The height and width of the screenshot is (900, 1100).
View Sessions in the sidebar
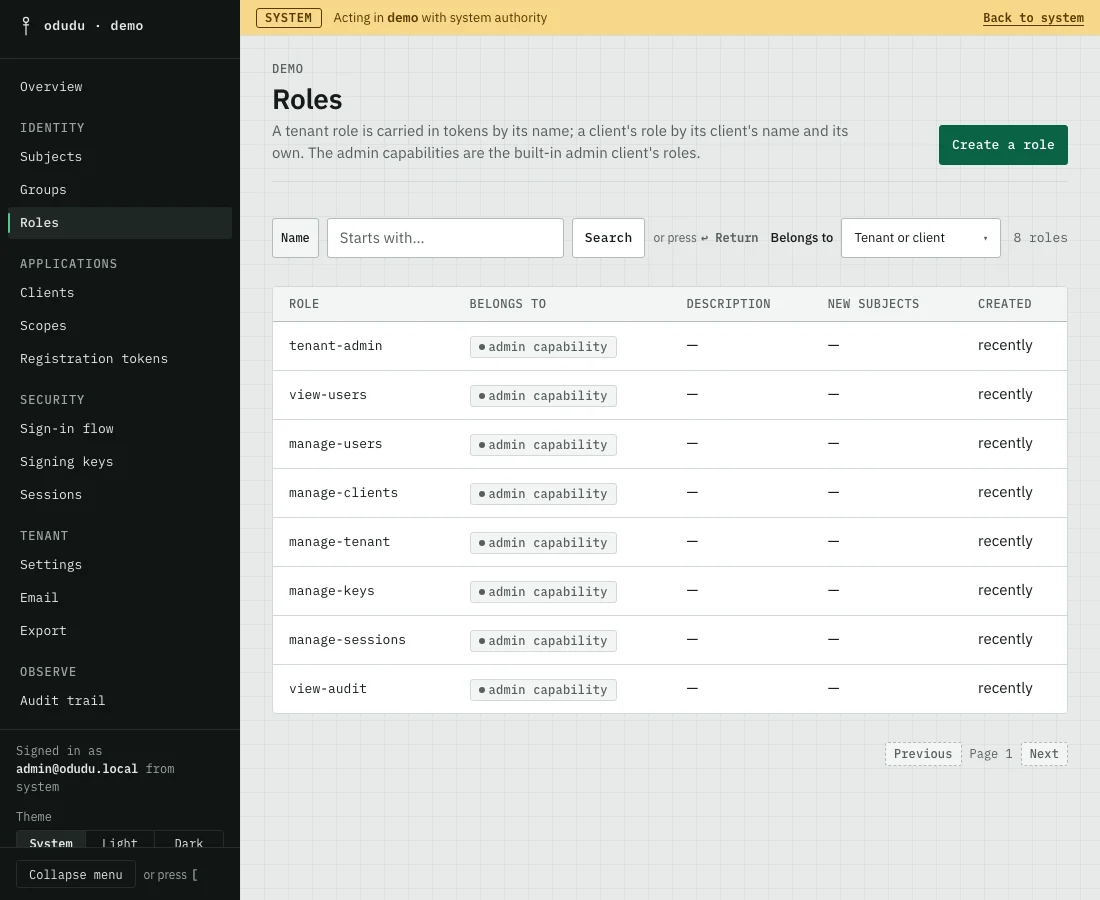[51, 495]
